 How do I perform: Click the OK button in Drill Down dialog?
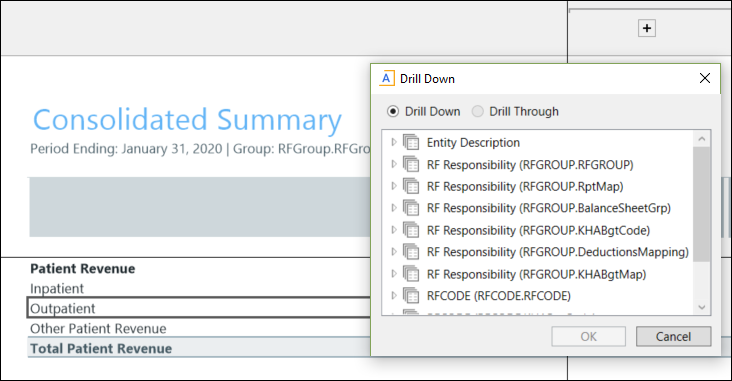tap(588, 336)
